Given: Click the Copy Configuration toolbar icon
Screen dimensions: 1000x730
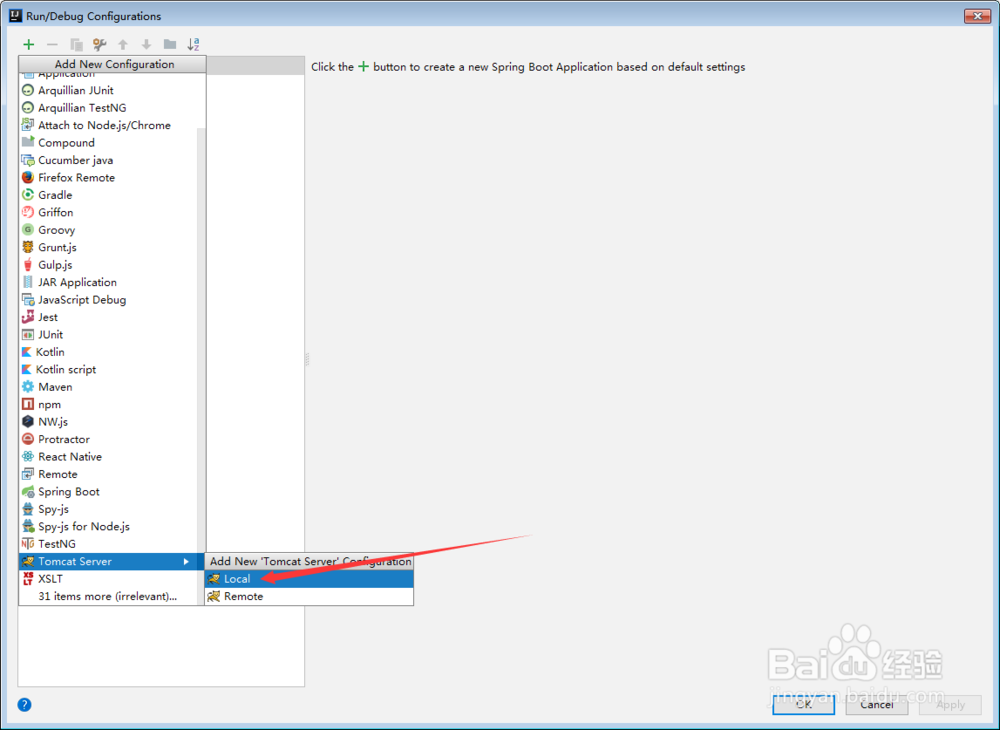Looking at the screenshot, I should click(77, 45).
